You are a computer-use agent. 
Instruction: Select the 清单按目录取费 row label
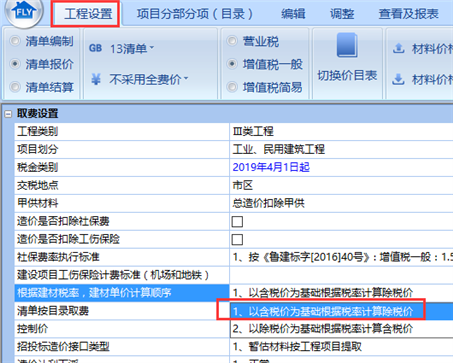pyautogui.click(x=53, y=311)
